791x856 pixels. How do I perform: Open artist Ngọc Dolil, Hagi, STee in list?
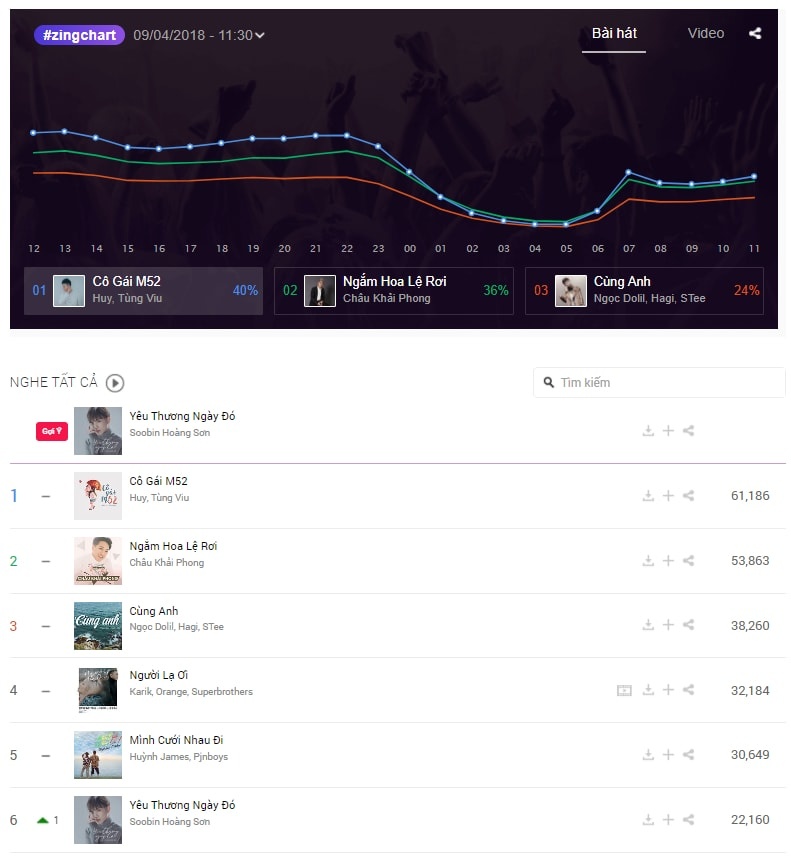pos(176,627)
